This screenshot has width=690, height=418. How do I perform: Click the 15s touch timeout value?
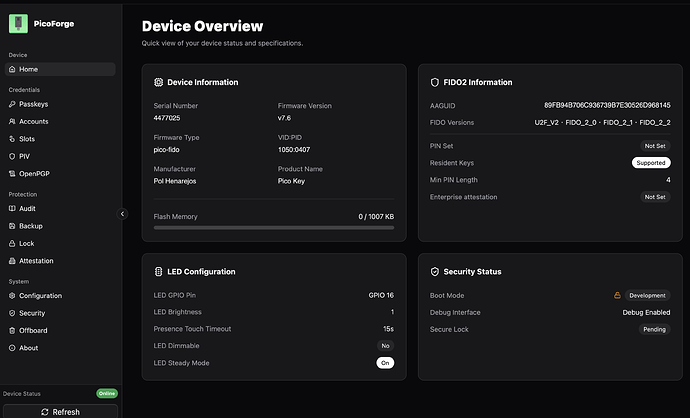388,329
